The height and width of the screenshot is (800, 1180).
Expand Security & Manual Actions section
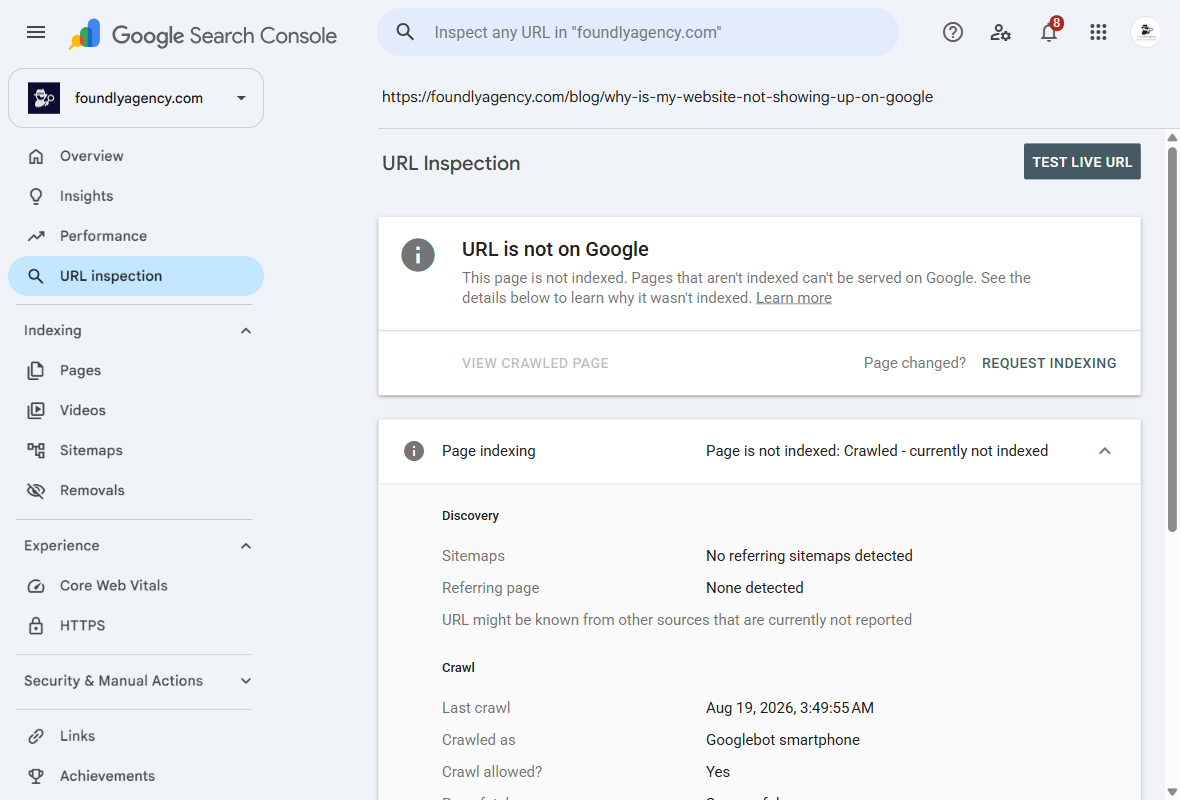pyautogui.click(x=245, y=681)
